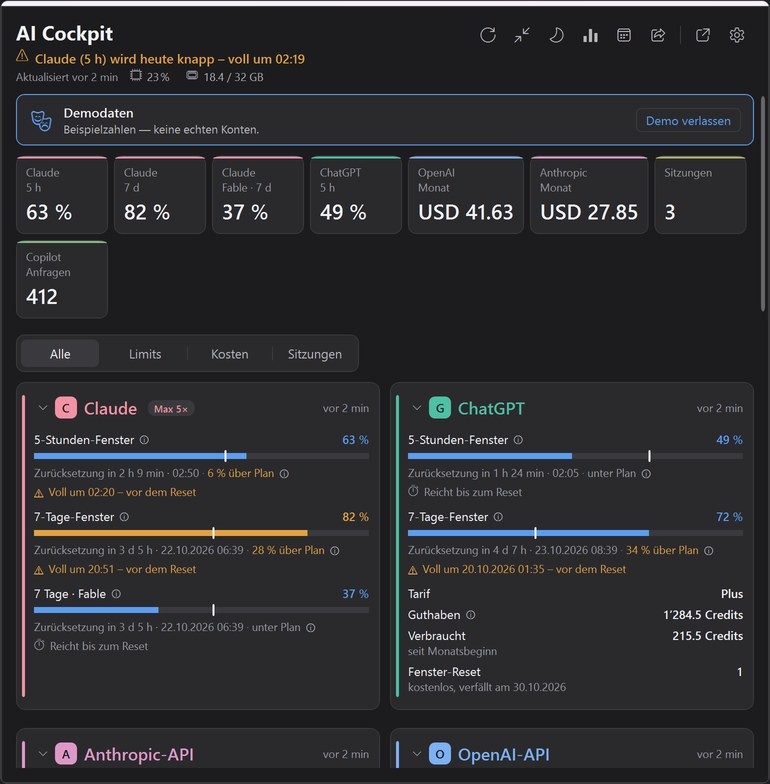Select the Claude 5 h 63 % tile
This screenshot has width=770, height=784.
tap(62, 195)
